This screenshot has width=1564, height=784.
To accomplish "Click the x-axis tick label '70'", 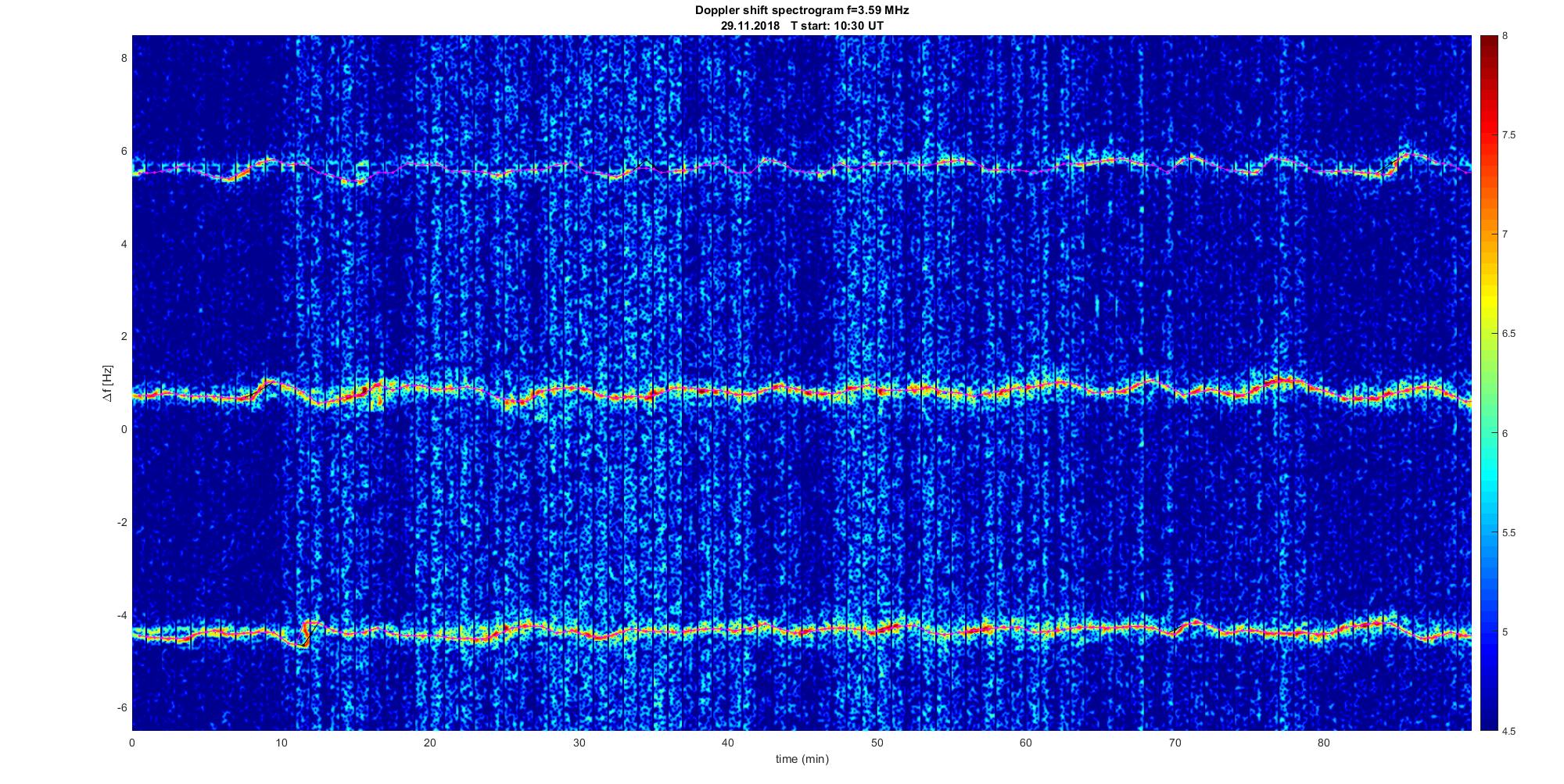I will tap(1175, 743).
